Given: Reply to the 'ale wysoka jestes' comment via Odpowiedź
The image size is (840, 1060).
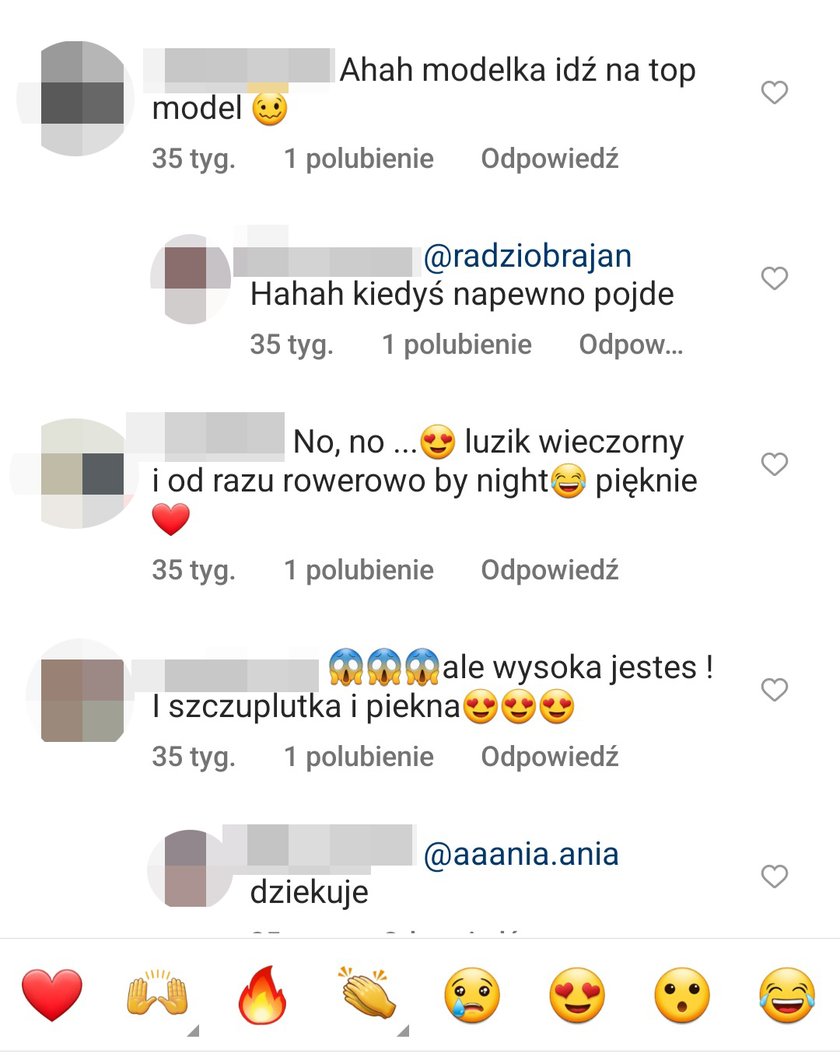Looking at the screenshot, I should click(x=549, y=756).
